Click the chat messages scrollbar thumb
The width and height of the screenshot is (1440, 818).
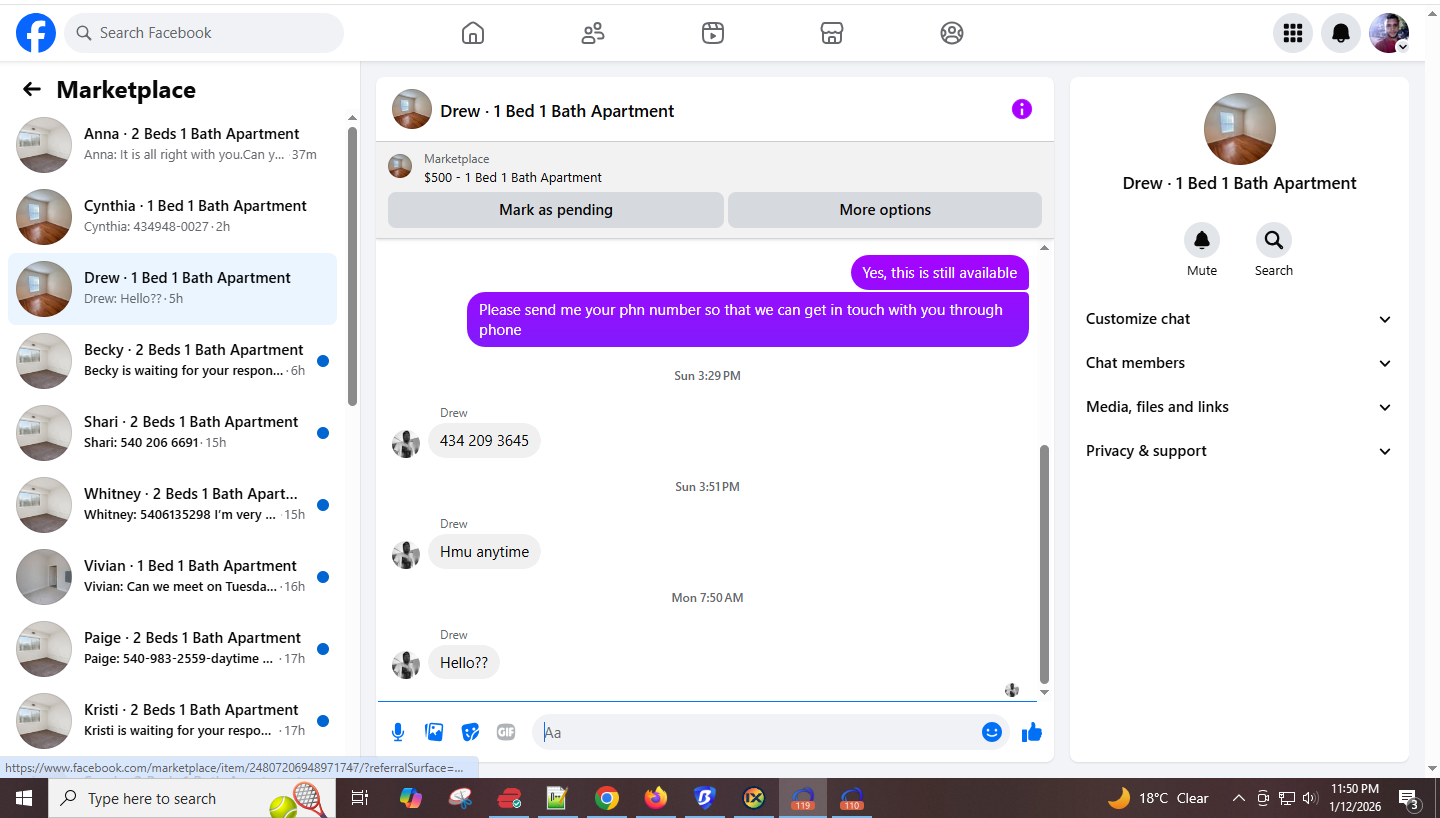pyautogui.click(x=1045, y=563)
